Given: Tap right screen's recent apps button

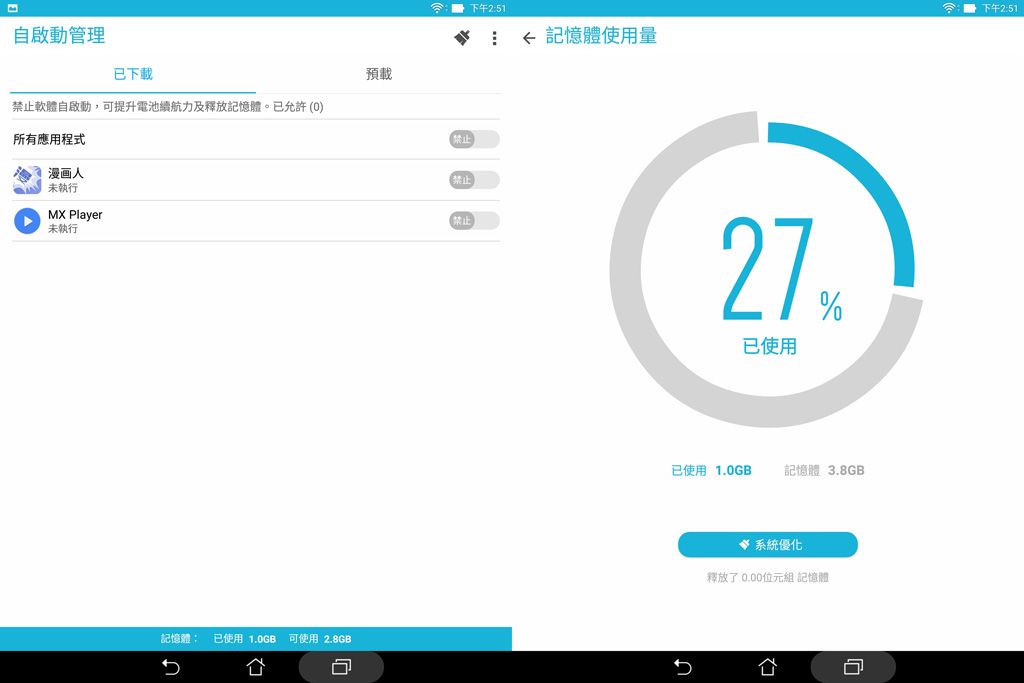Looking at the screenshot, I should pyautogui.click(x=853, y=667).
